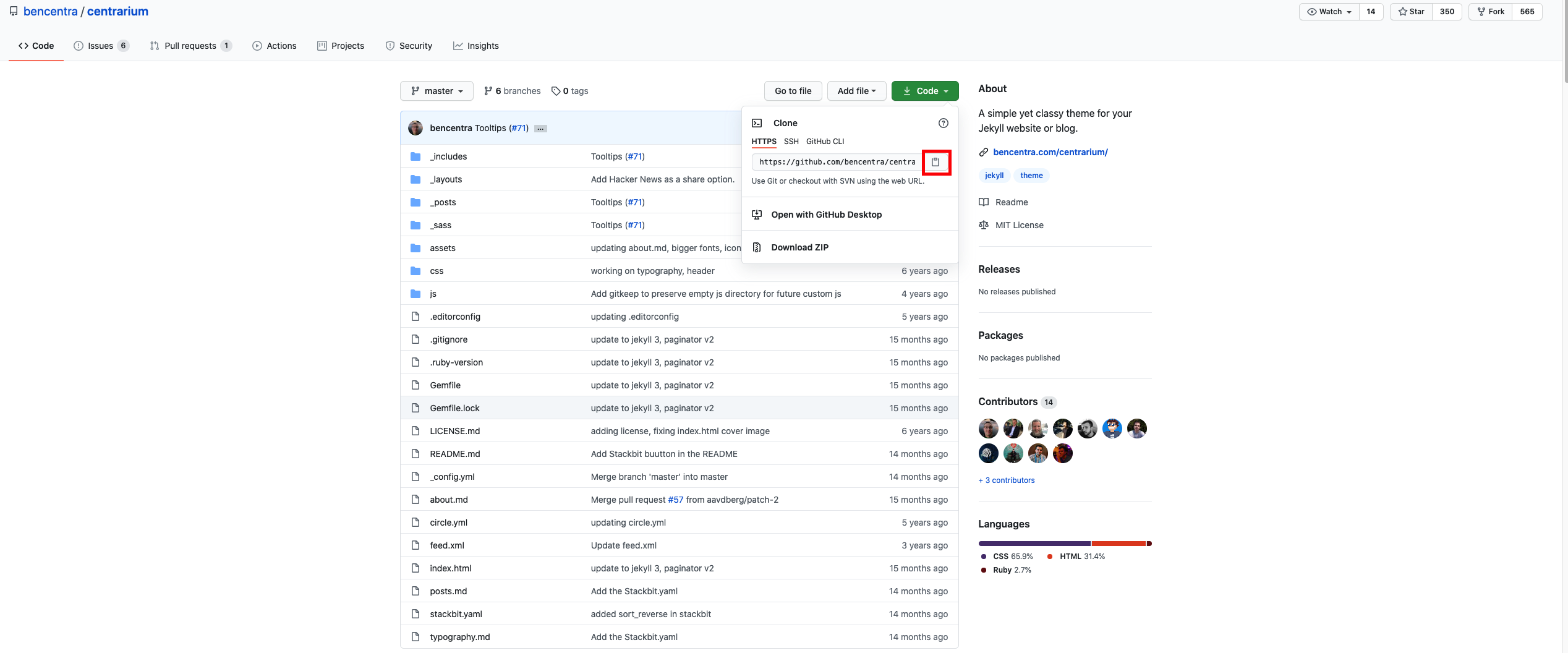Click the Download ZIP file icon

[x=757, y=247]
